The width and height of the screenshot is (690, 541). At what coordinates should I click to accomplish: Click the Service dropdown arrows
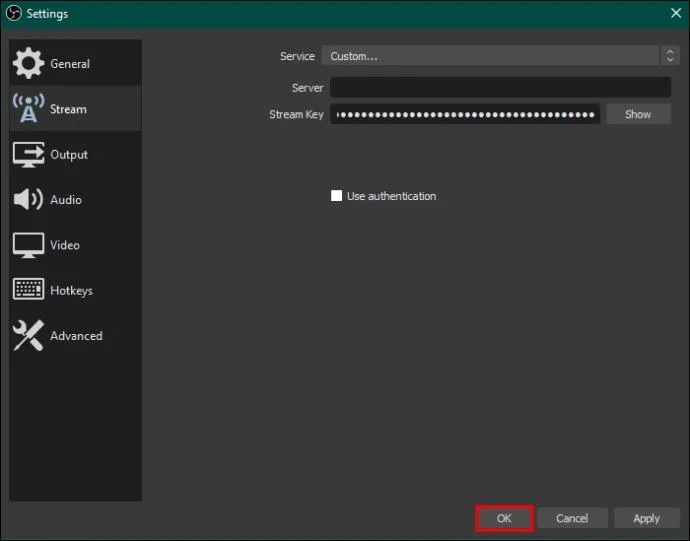coord(670,56)
